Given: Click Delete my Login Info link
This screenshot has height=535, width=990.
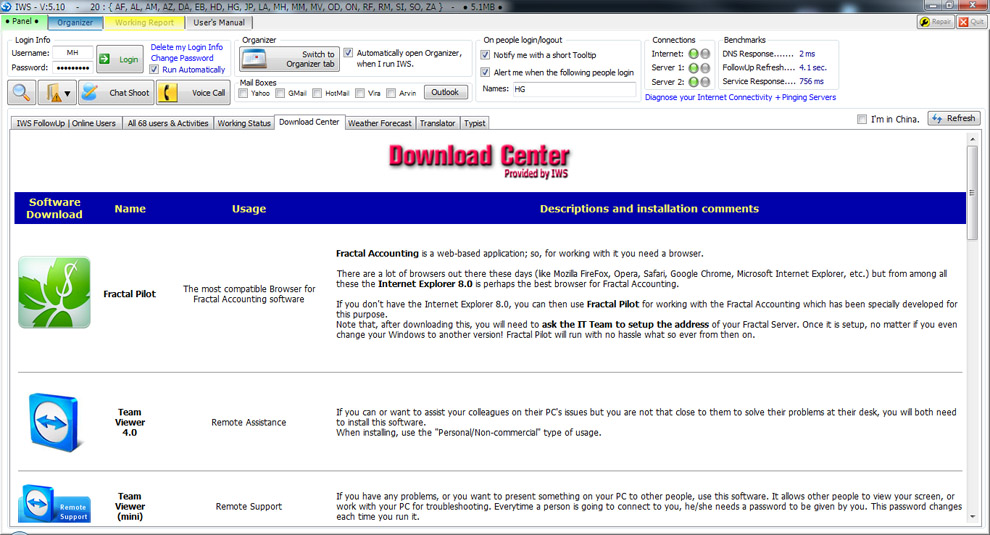Looking at the screenshot, I should pos(187,47).
